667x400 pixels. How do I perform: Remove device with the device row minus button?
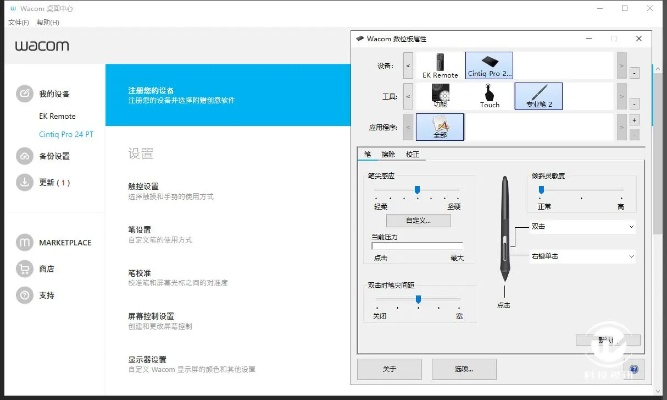click(x=634, y=73)
